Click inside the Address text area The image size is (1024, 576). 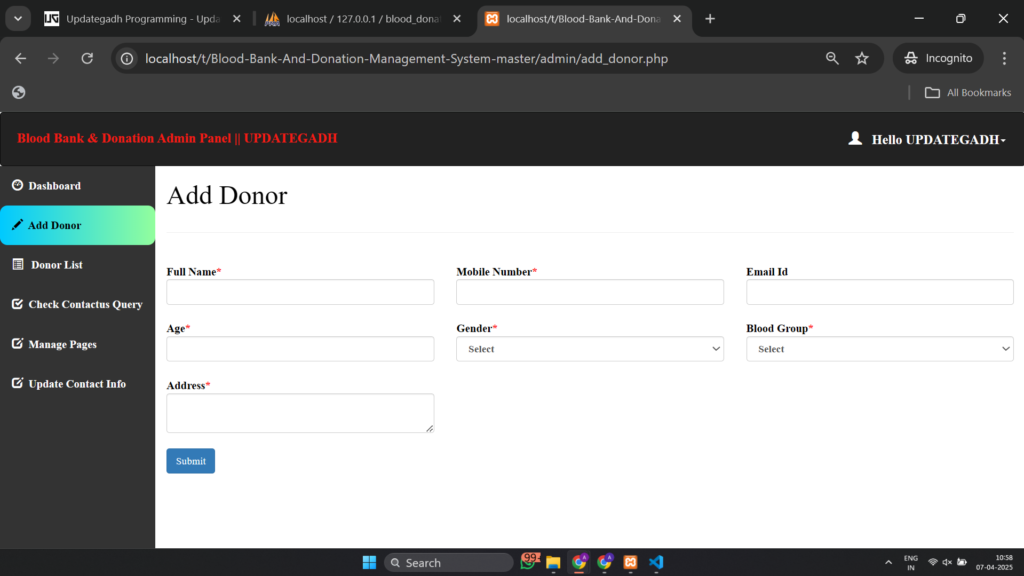click(x=300, y=413)
